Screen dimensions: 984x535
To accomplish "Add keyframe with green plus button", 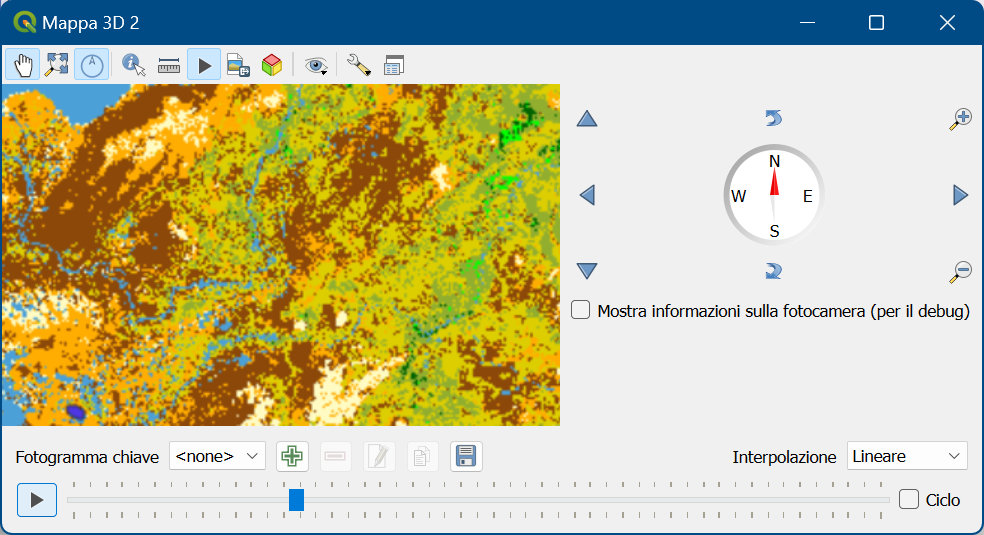I will pyautogui.click(x=292, y=456).
